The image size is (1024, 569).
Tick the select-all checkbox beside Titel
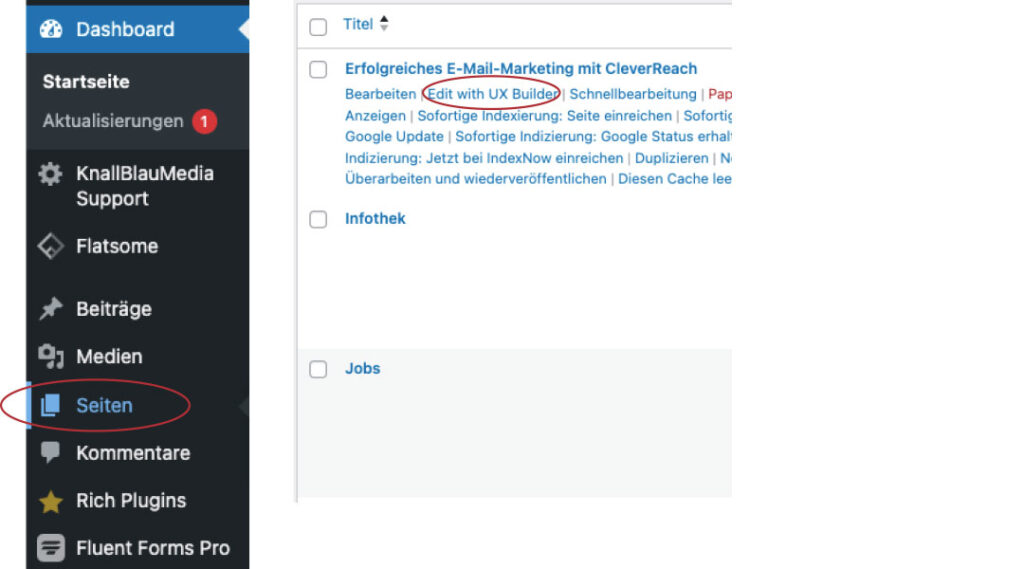pyautogui.click(x=318, y=27)
